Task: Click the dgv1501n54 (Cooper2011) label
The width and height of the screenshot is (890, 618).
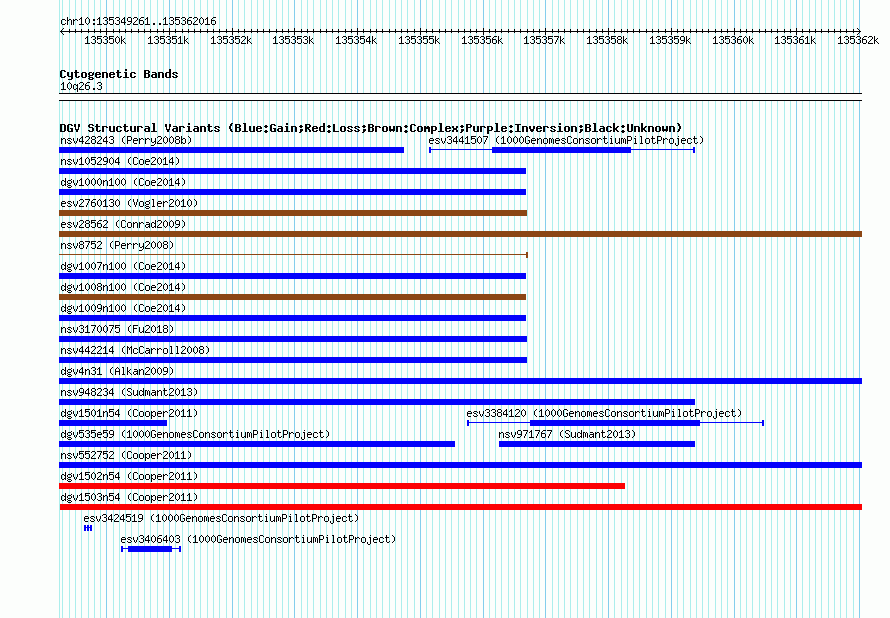Action: [x=129, y=413]
